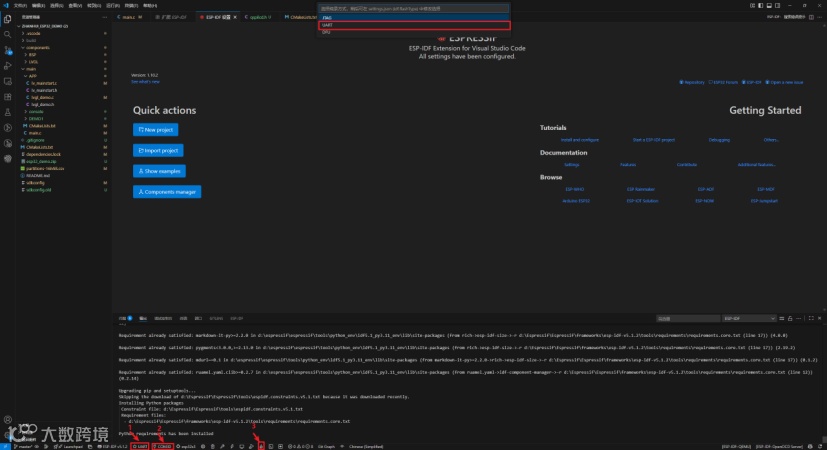Click the Import project button
The height and width of the screenshot is (450, 828).
pos(158,151)
